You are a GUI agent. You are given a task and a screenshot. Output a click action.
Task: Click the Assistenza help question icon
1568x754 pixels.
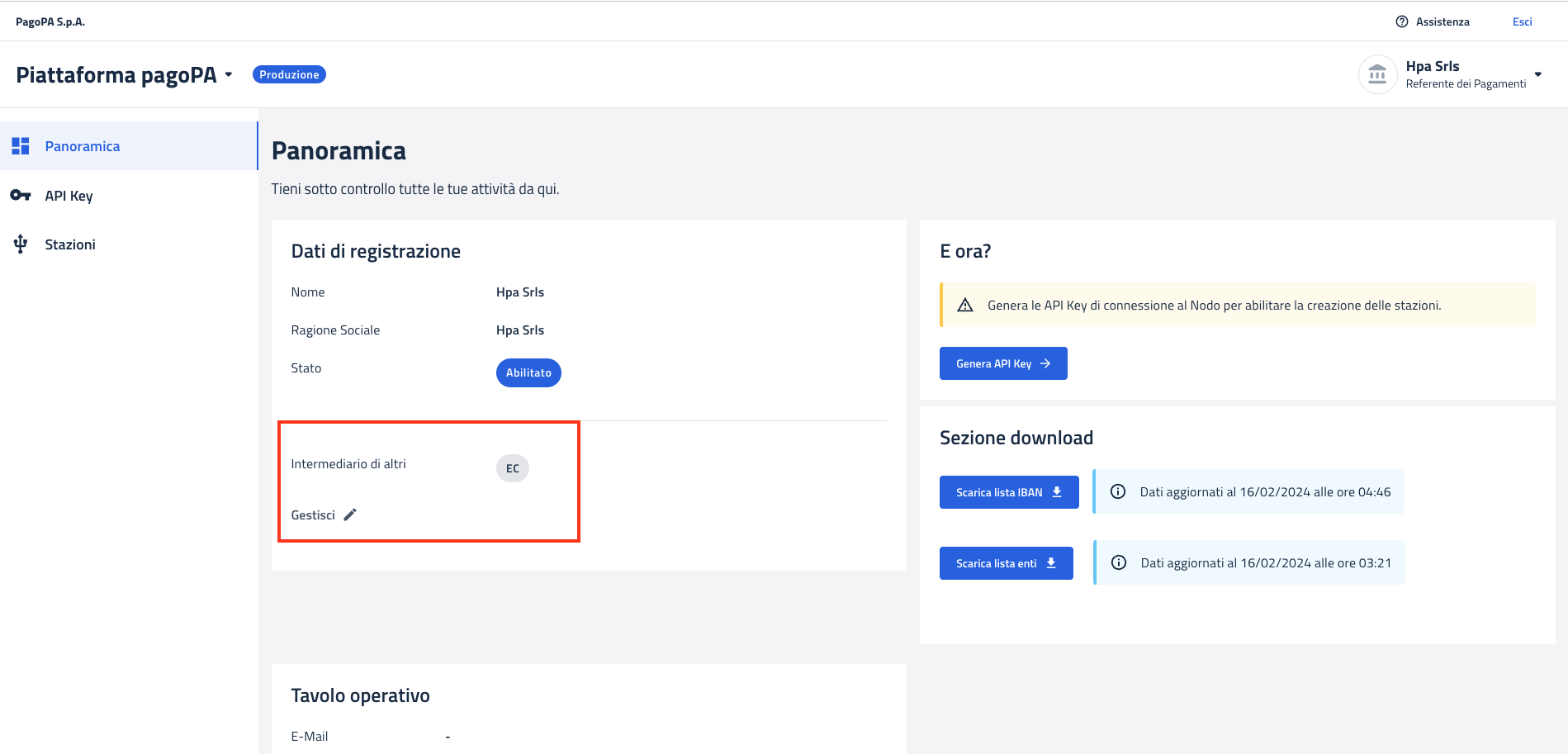click(x=1401, y=21)
